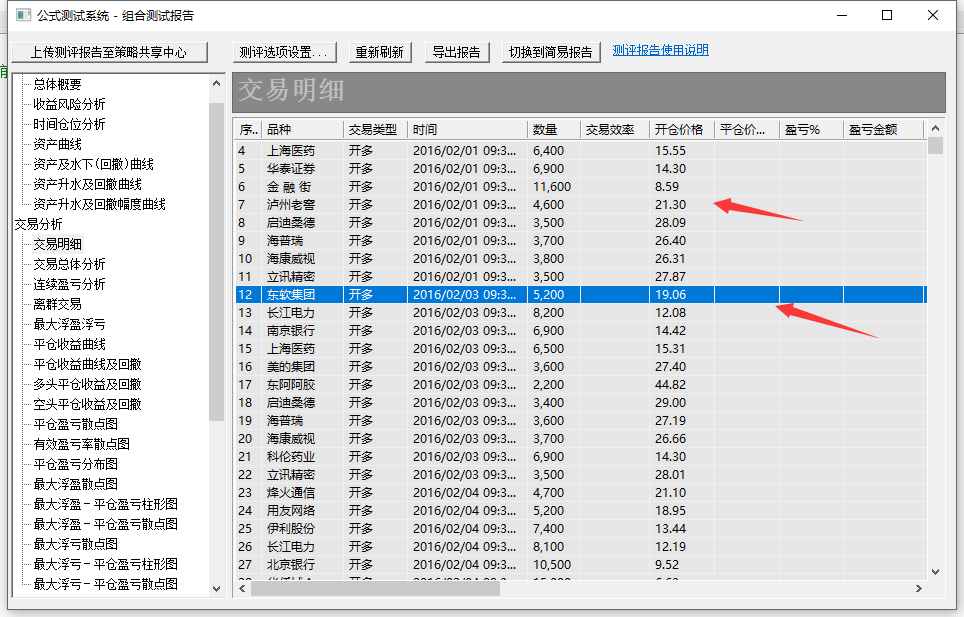Open 最大浮盈浮亏 tree item
This screenshot has height=617, width=964.
[x=69, y=324]
